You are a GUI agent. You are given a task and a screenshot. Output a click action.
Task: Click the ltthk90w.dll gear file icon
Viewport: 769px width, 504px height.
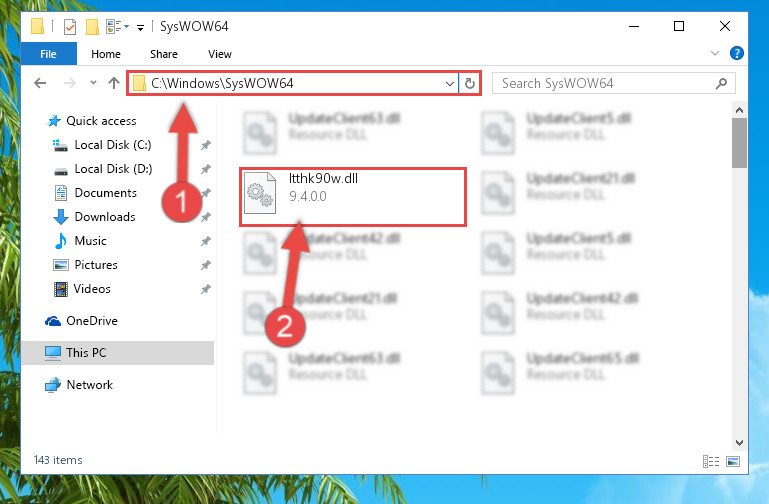[x=260, y=193]
